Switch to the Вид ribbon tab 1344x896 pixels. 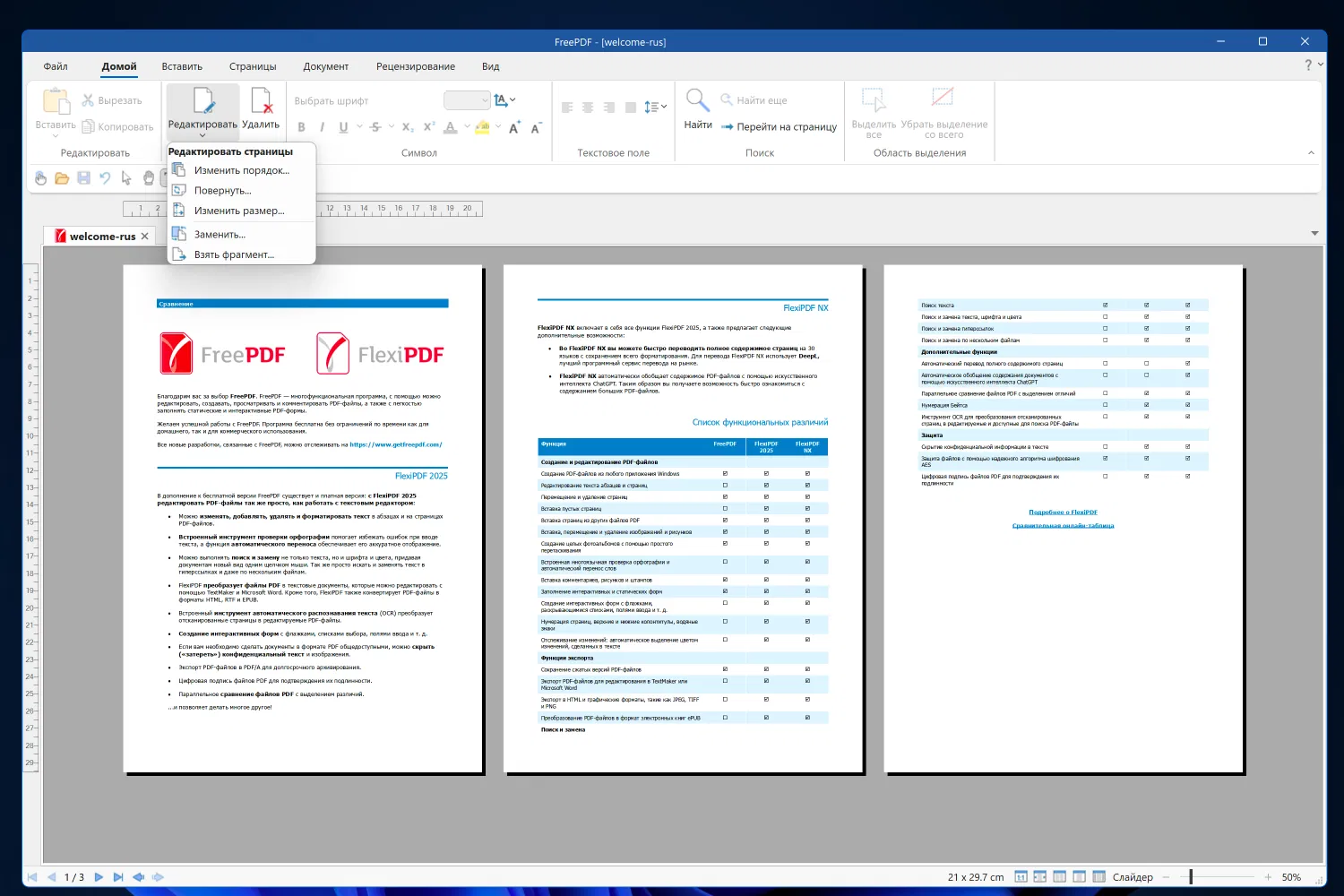[490, 66]
